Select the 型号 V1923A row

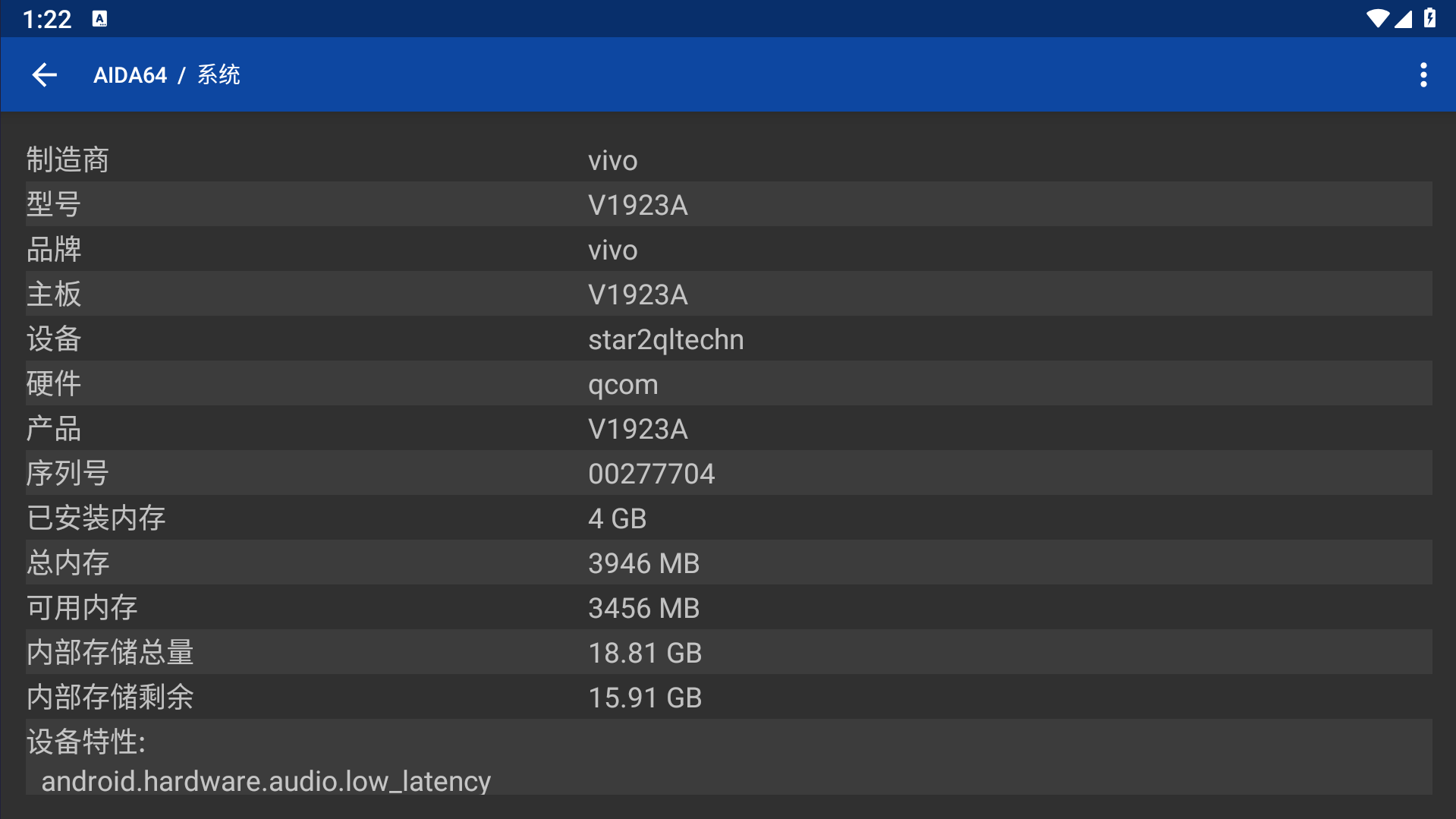pos(728,204)
